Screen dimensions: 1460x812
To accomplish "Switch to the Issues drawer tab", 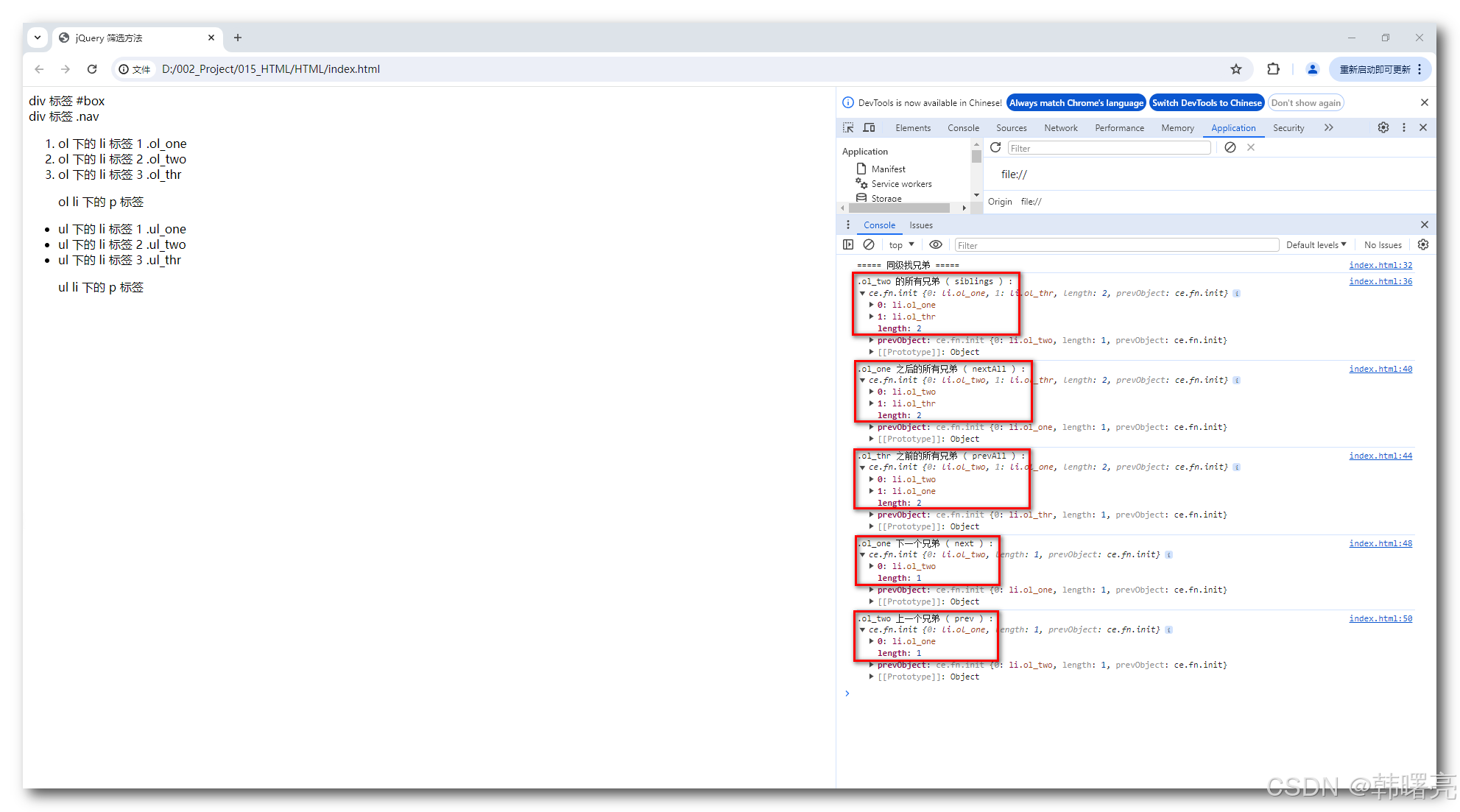I will point(920,225).
